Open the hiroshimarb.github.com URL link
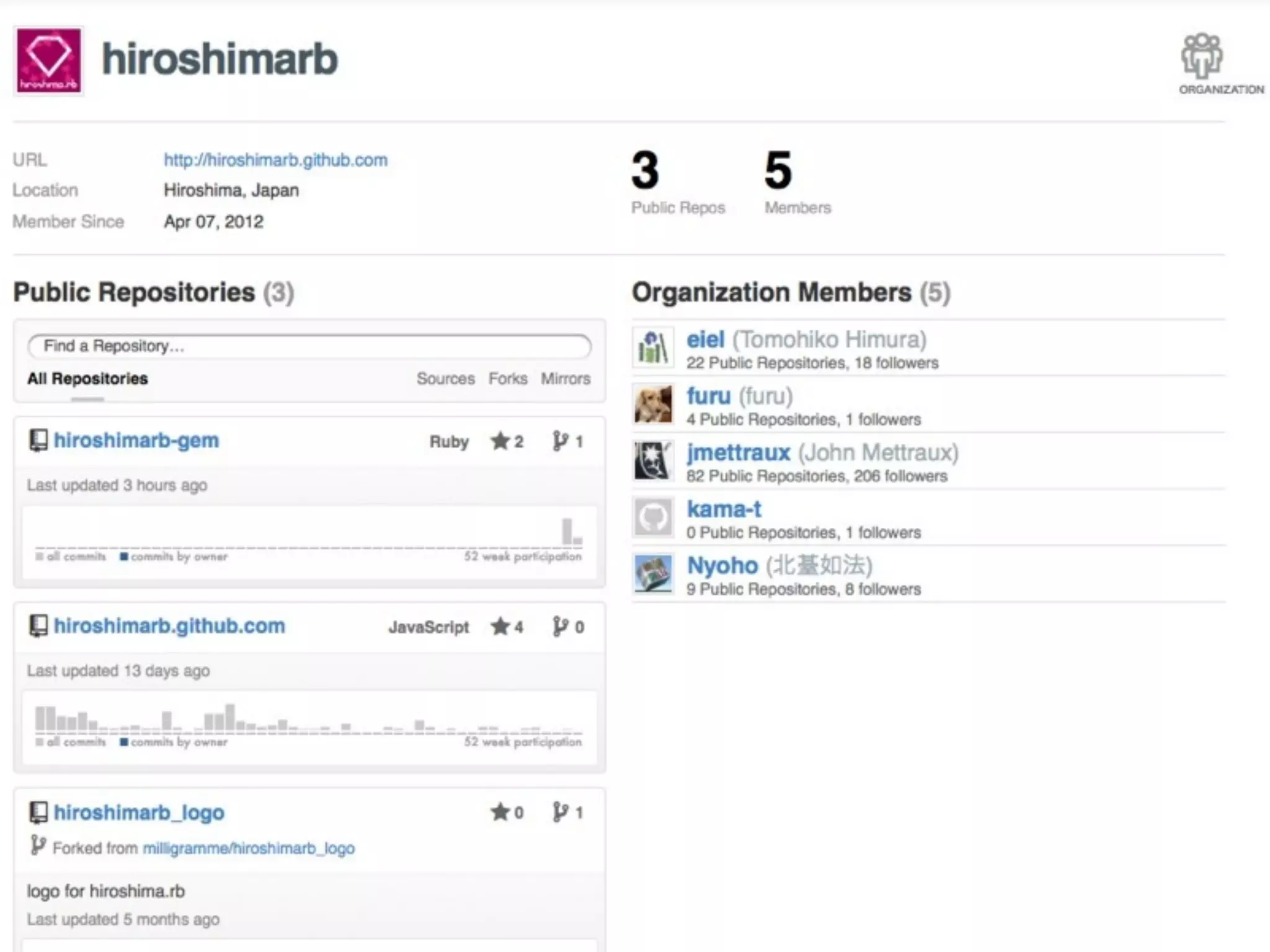Viewport: 1270px width, 952px height. point(275,160)
